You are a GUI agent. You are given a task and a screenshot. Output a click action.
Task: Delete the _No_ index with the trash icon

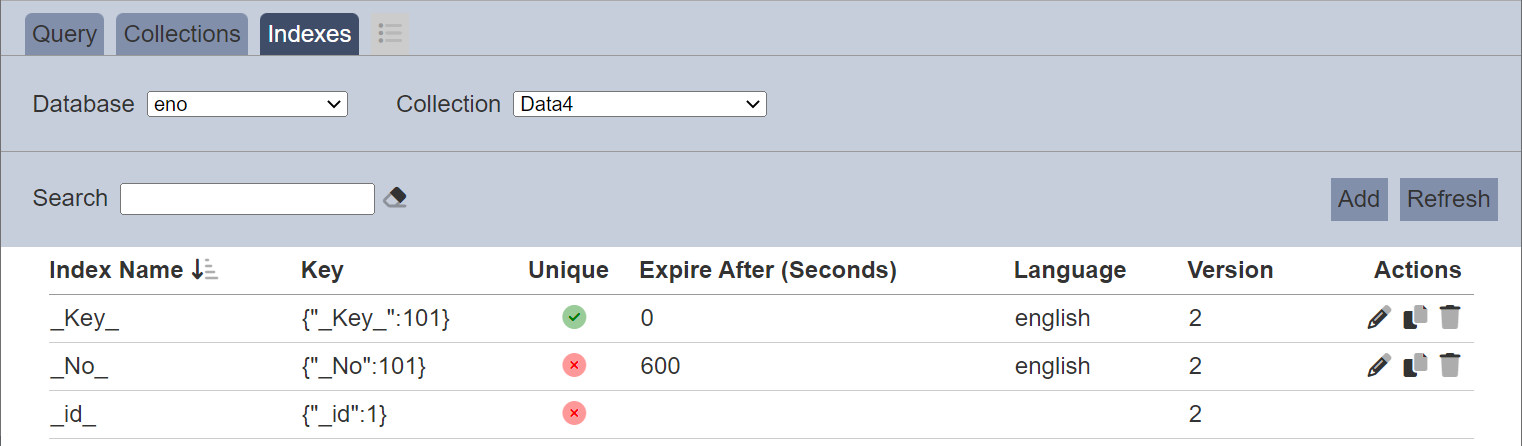tap(1450, 366)
